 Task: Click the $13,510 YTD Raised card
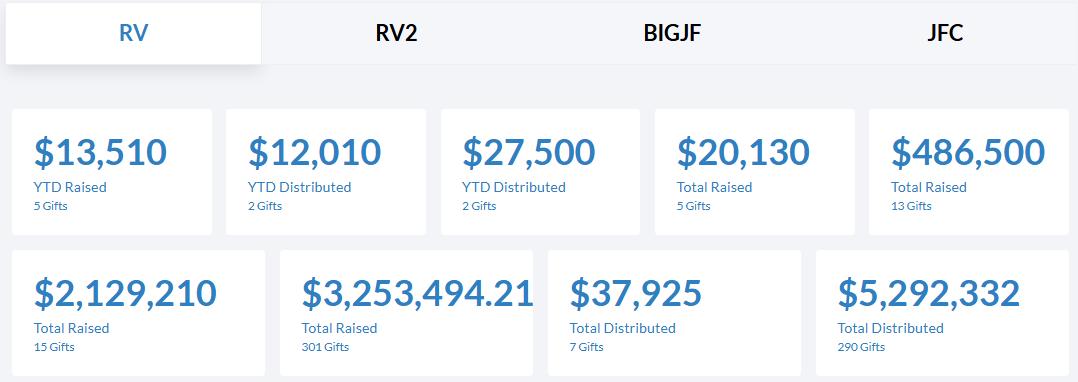tap(112, 172)
